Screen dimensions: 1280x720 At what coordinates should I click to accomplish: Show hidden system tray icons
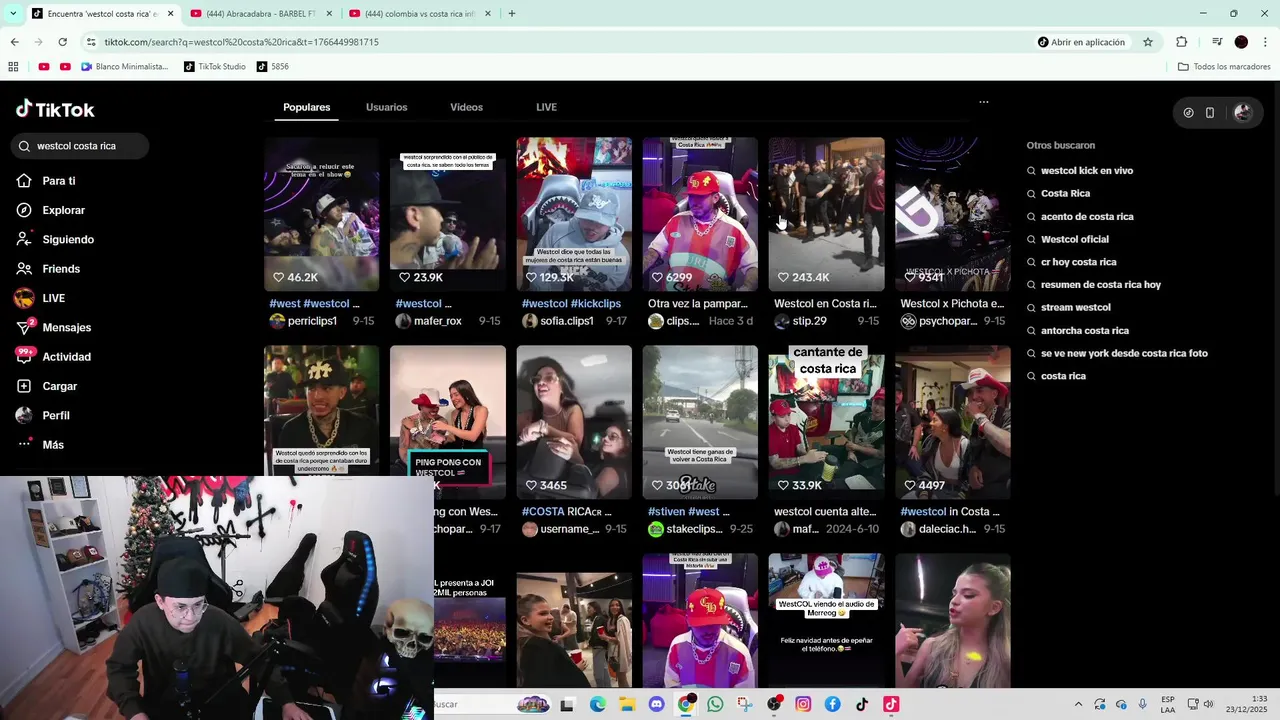(1078, 704)
